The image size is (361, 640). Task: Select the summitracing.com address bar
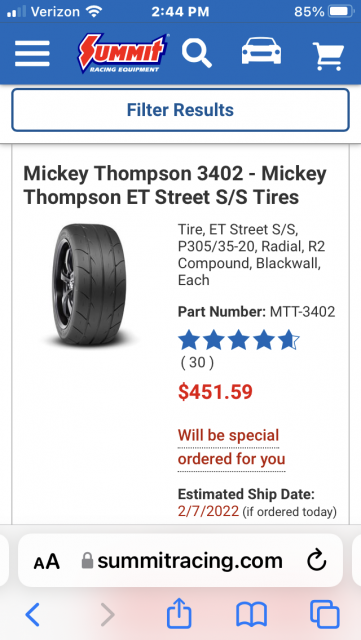[x=180, y=561]
